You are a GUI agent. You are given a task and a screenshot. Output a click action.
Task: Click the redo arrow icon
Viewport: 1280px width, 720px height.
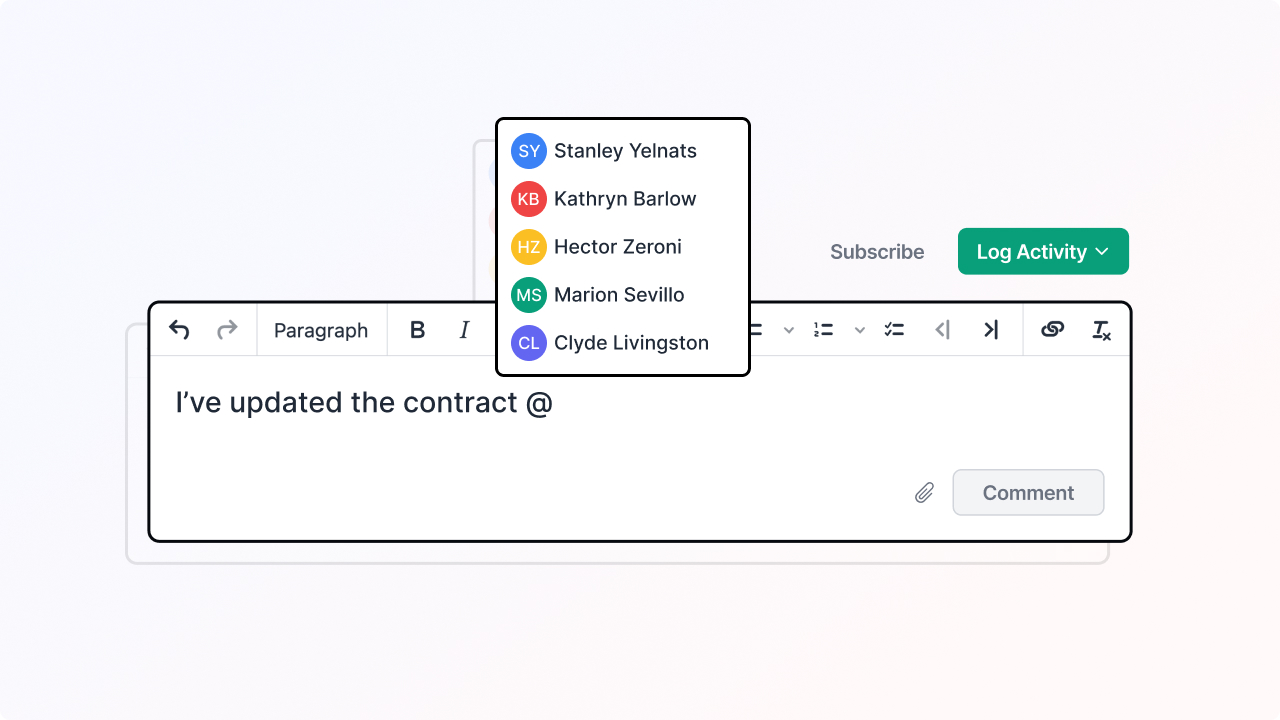(x=227, y=330)
